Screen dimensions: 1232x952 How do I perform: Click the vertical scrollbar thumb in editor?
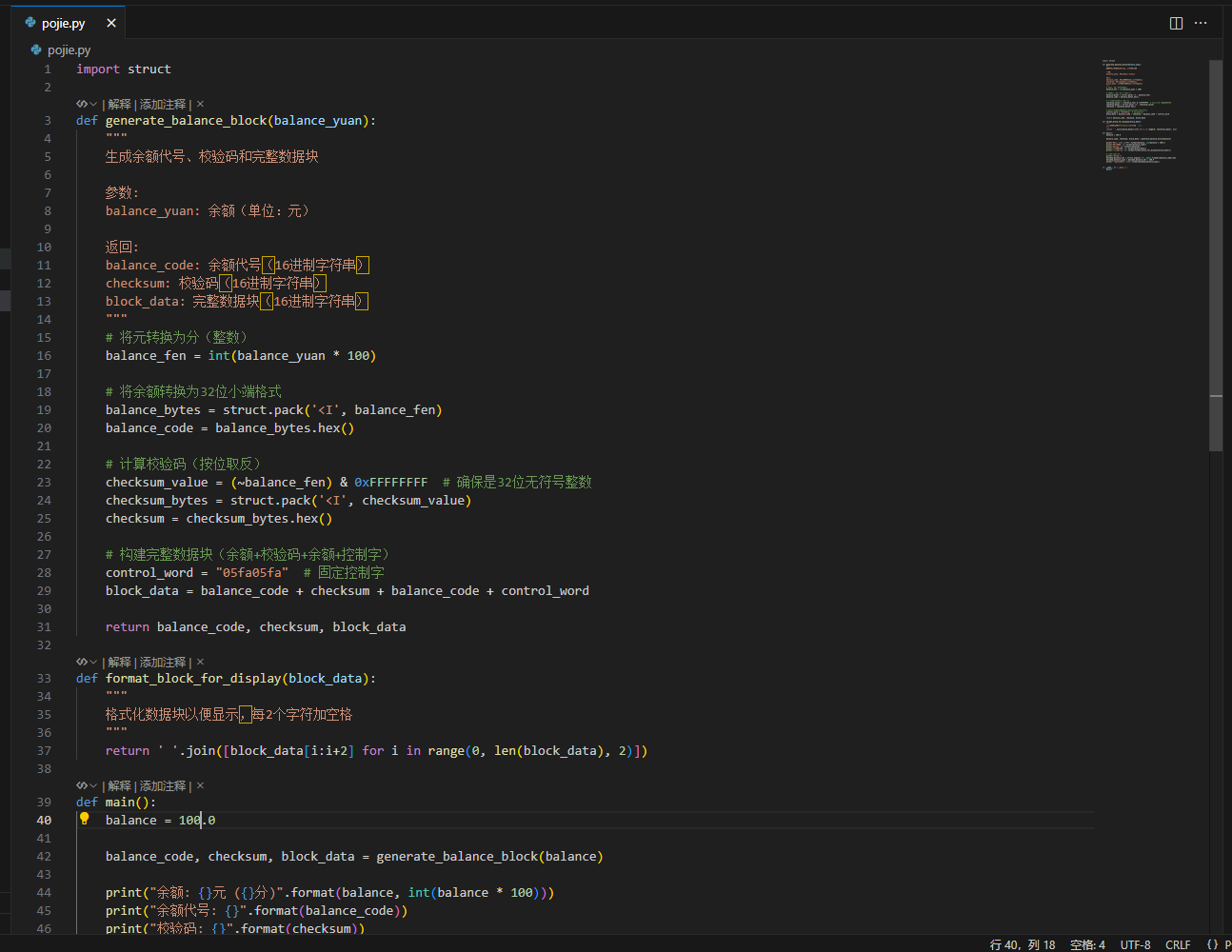pos(1216,255)
